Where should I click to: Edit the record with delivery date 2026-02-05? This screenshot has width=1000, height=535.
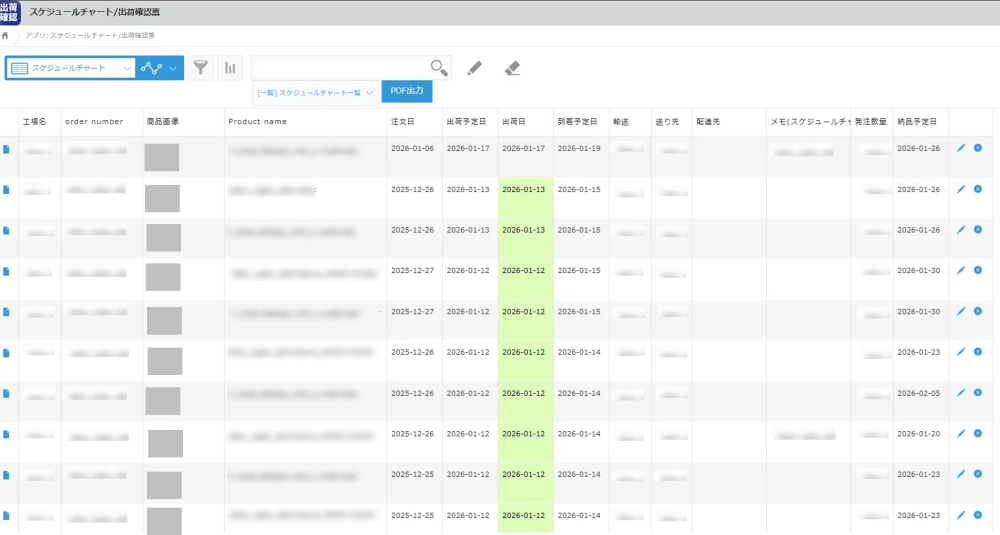(961, 393)
